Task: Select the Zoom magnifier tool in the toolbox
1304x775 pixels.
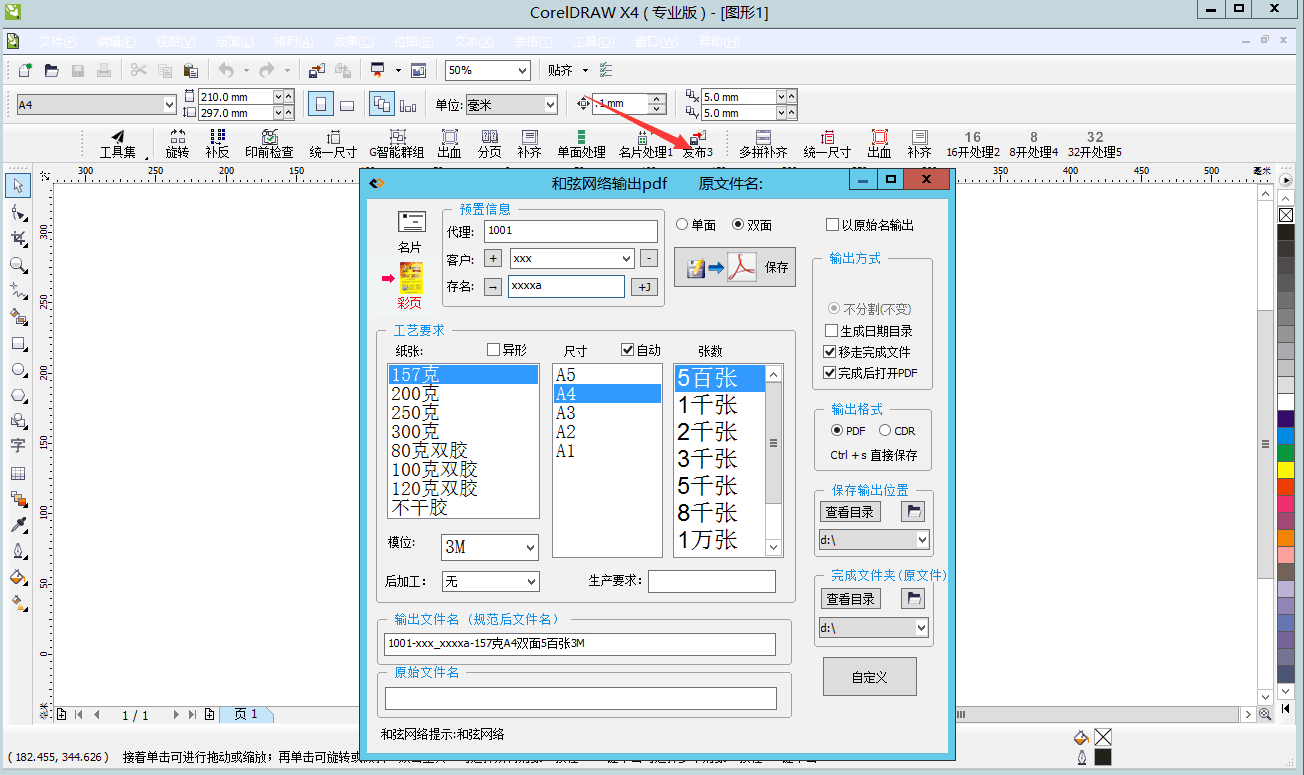Action: click(18, 264)
